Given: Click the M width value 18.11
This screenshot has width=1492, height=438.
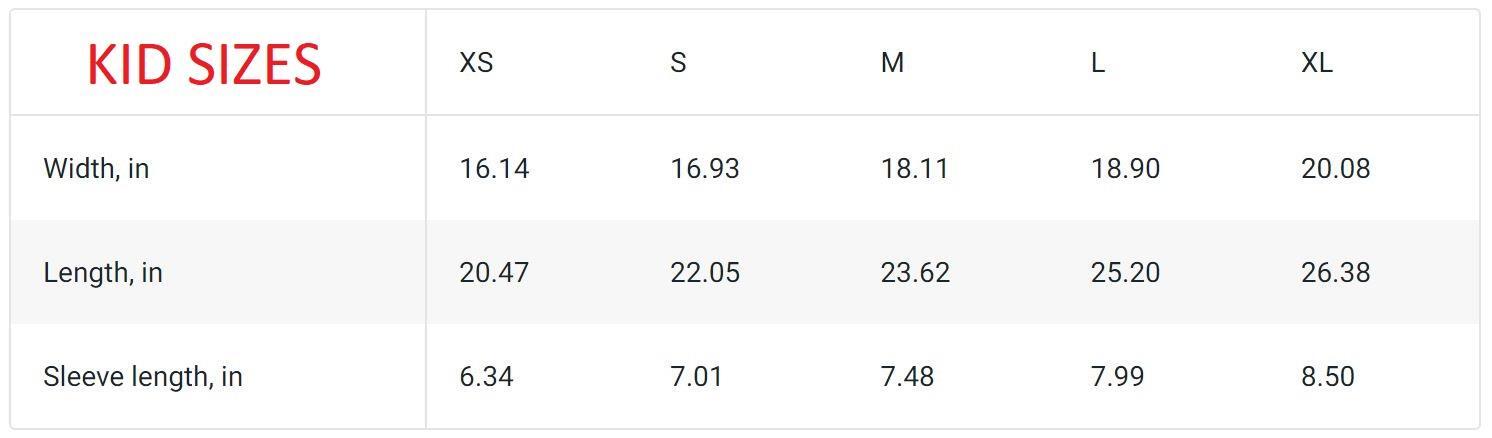Looking at the screenshot, I should (915, 168).
